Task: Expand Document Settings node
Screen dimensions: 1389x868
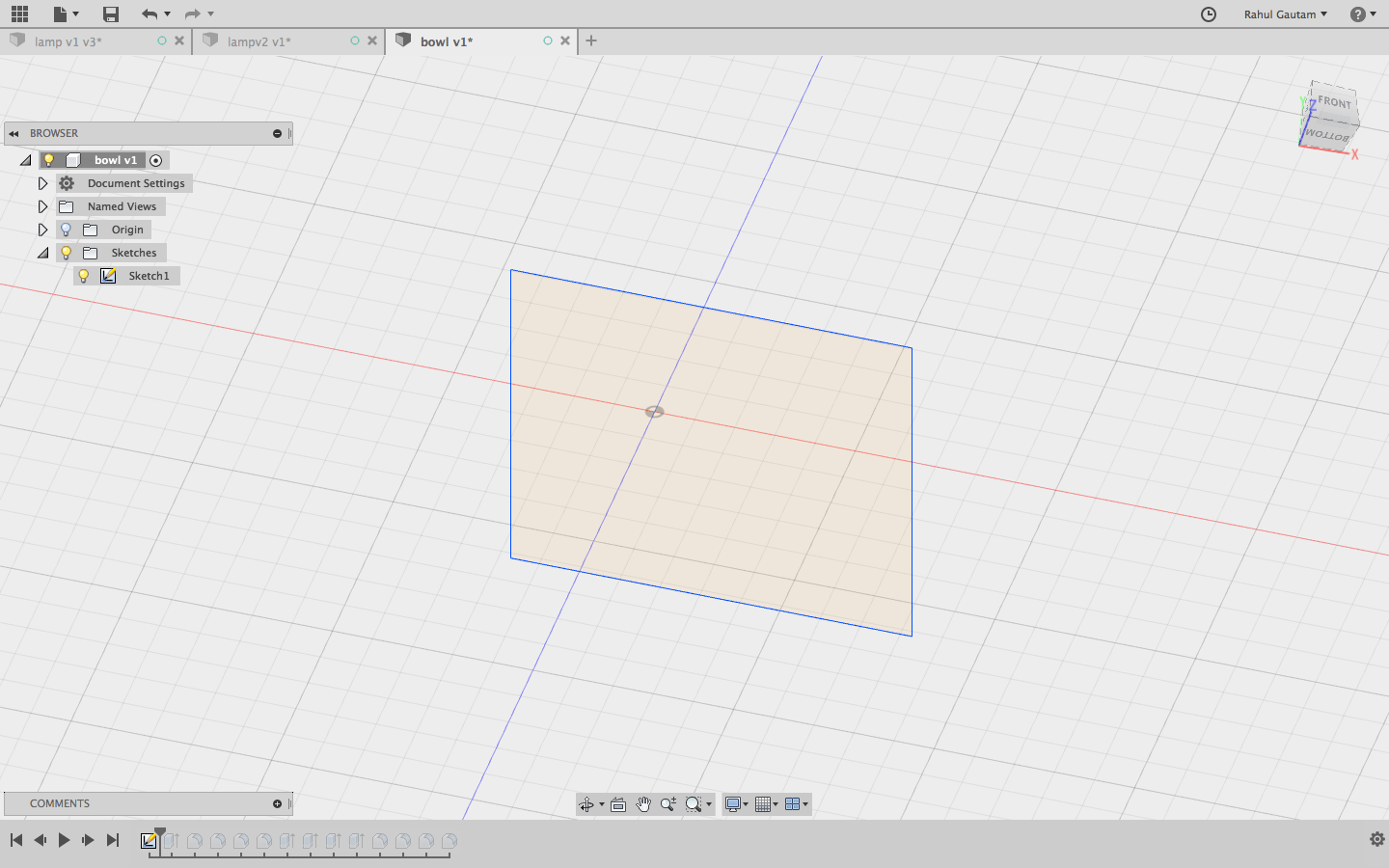Action: coord(42,183)
